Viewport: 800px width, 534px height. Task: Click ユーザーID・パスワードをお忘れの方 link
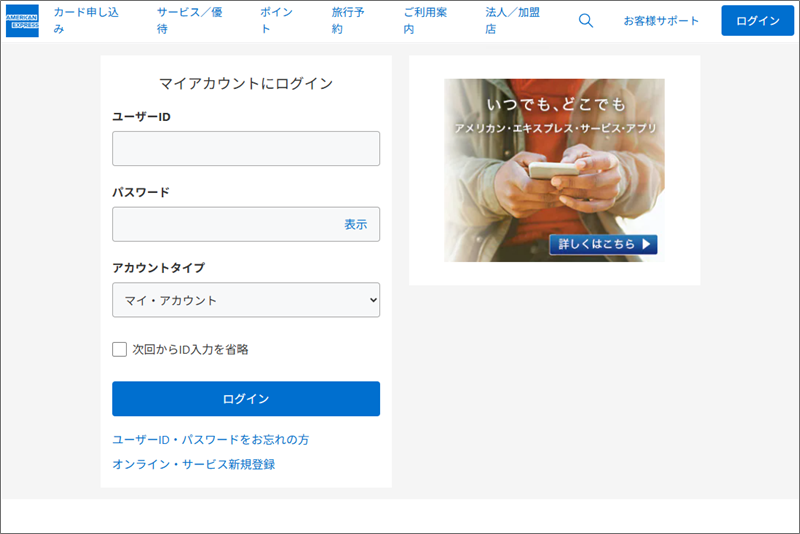tap(217, 439)
